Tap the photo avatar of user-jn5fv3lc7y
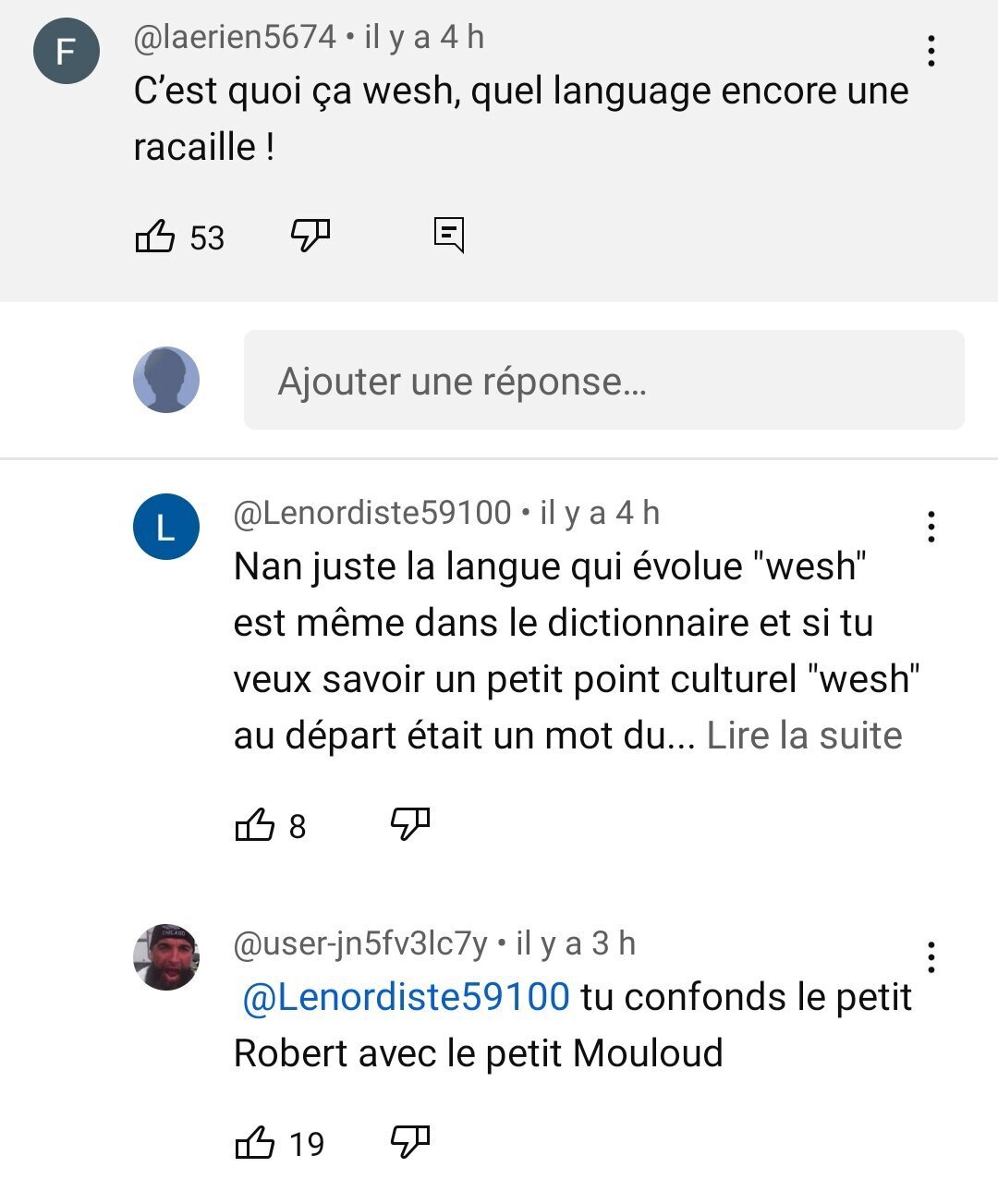Image resolution: width=998 pixels, height=1204 pixels. [166, 957]
